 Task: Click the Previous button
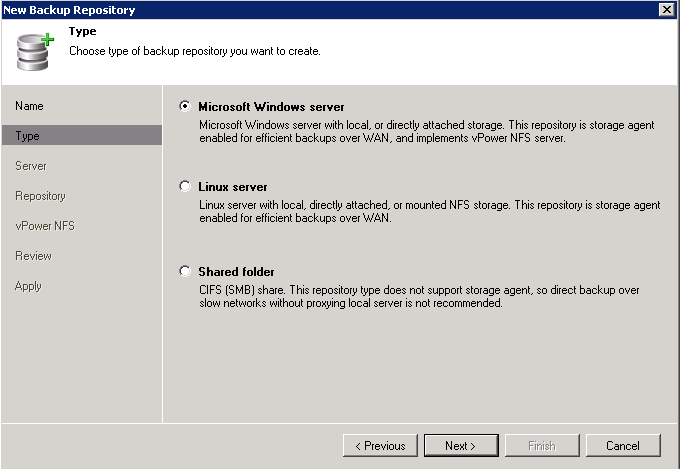(380, 446)
